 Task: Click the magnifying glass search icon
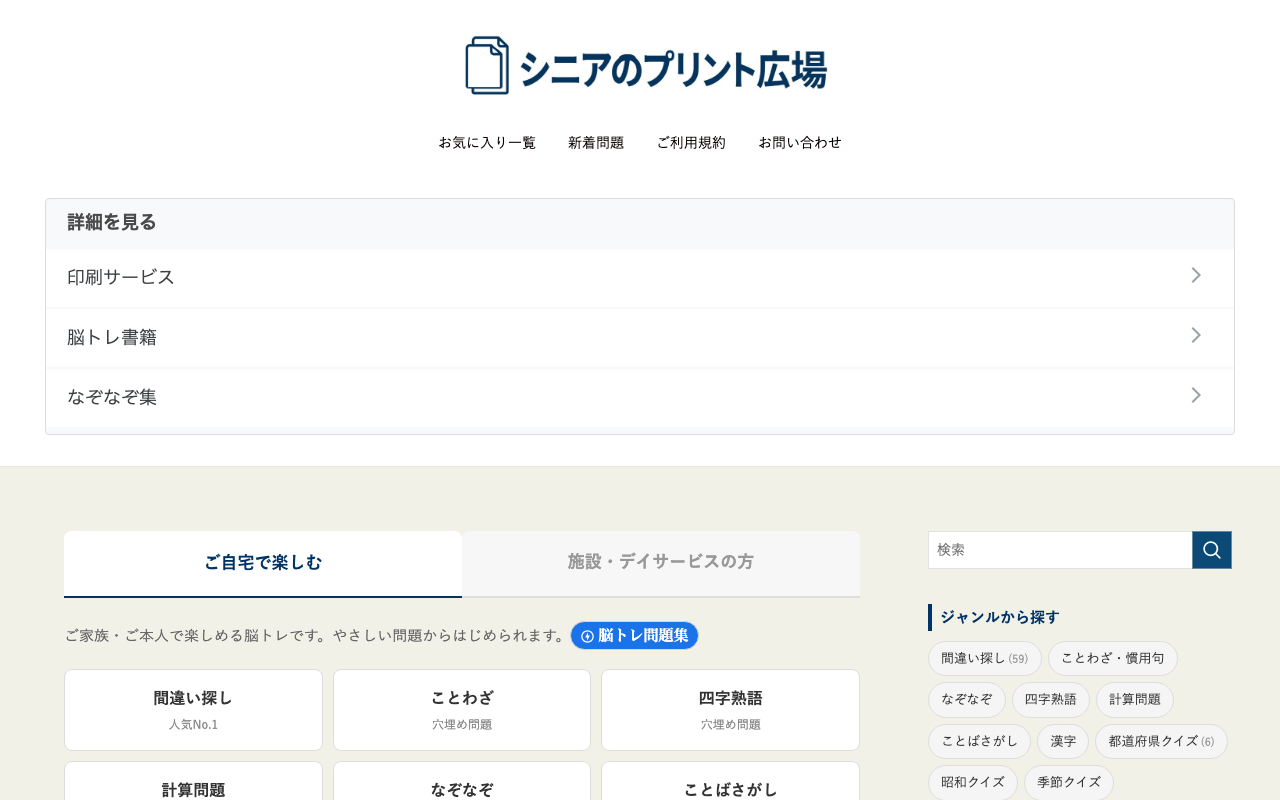coord(1211,549)
